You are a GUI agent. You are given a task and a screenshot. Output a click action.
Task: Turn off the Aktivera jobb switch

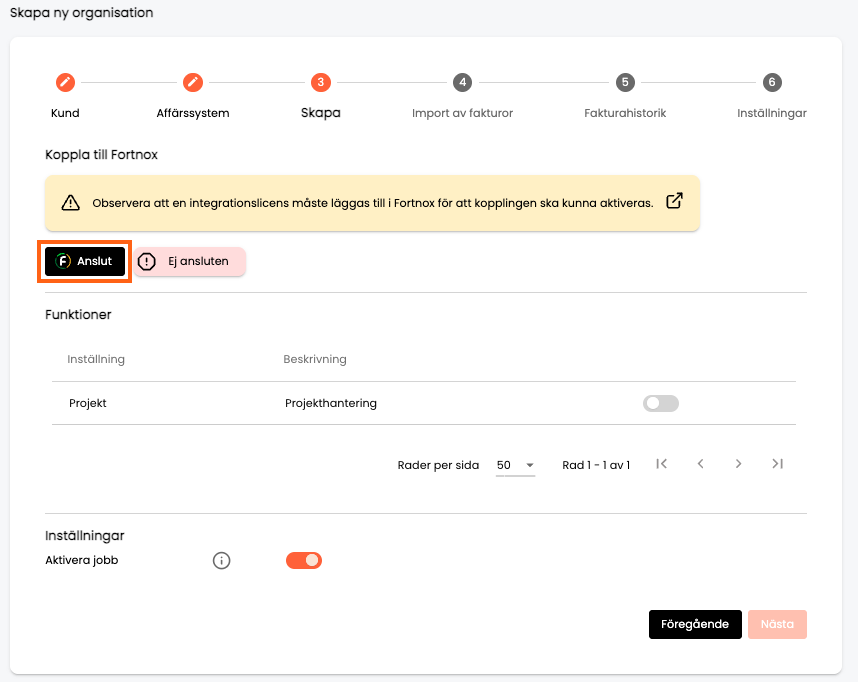pyautogui.click(x=304, y=560)
